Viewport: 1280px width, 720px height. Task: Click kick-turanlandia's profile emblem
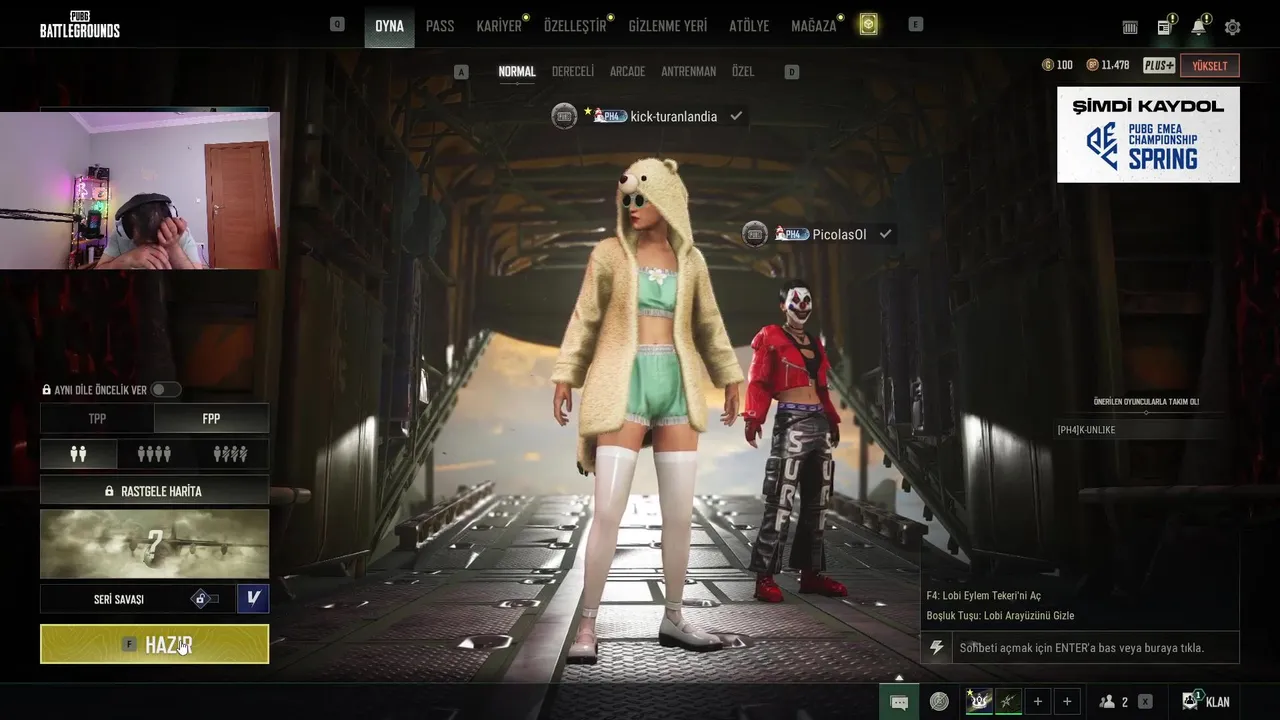[x=564, y=116]
